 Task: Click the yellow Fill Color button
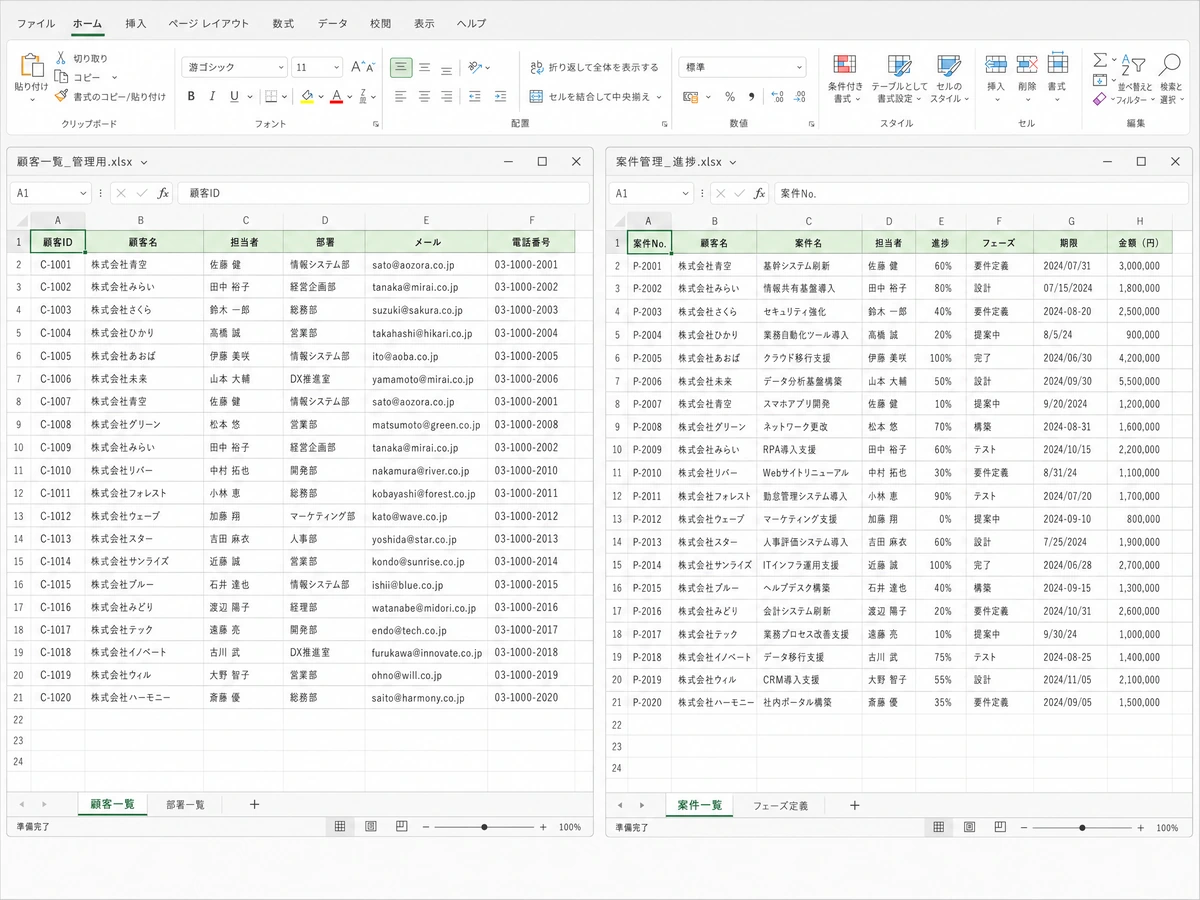coord(307,96)
